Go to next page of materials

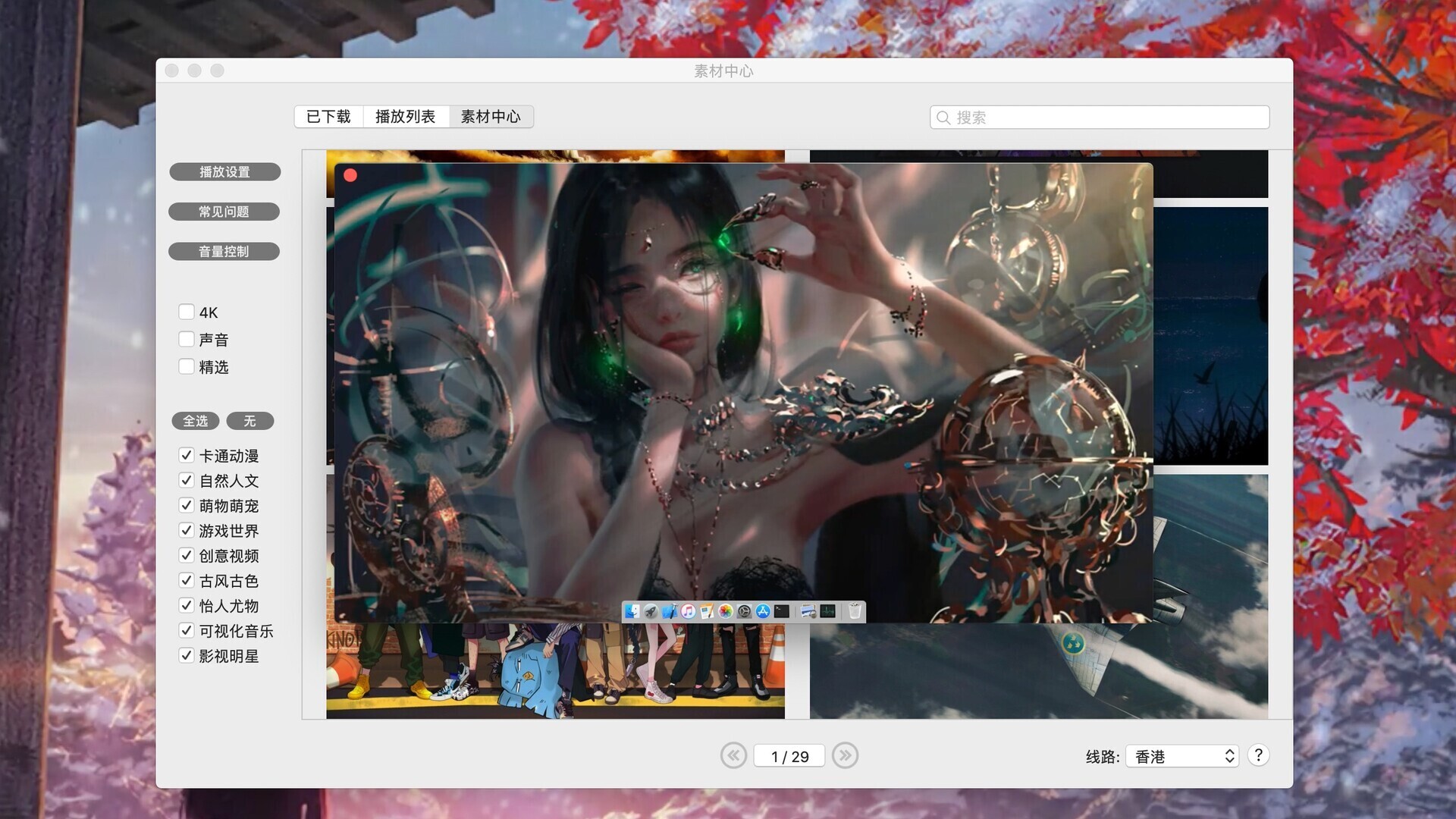[x=845, y=755]
